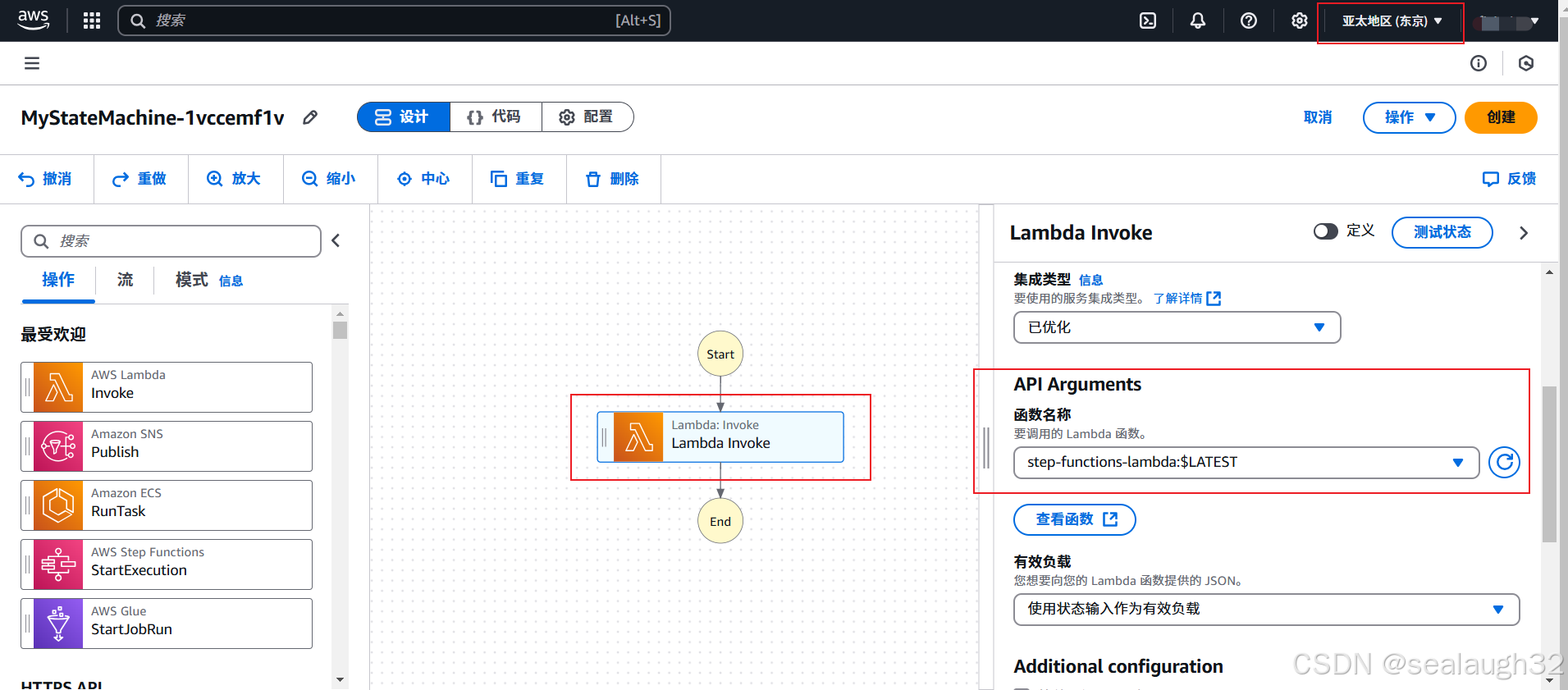Screen dimensions: 1568x690
Task: Click the states list scroll-down arrow
Action: [x=340, y=680]
